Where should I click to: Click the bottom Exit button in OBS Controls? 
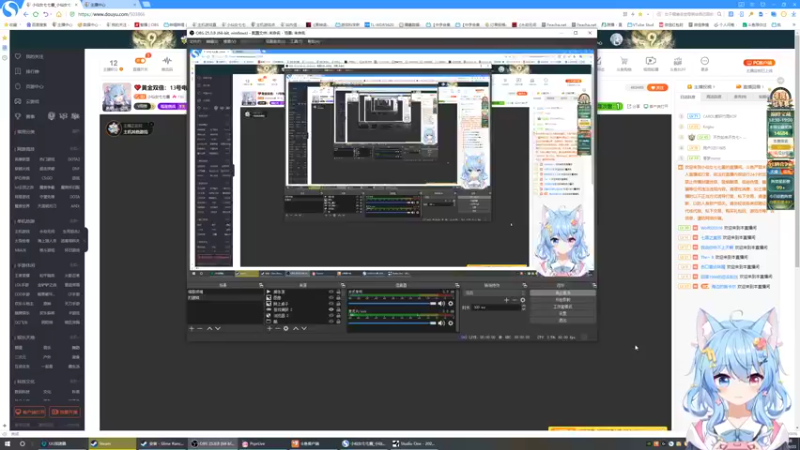click(x=563, y=320)
